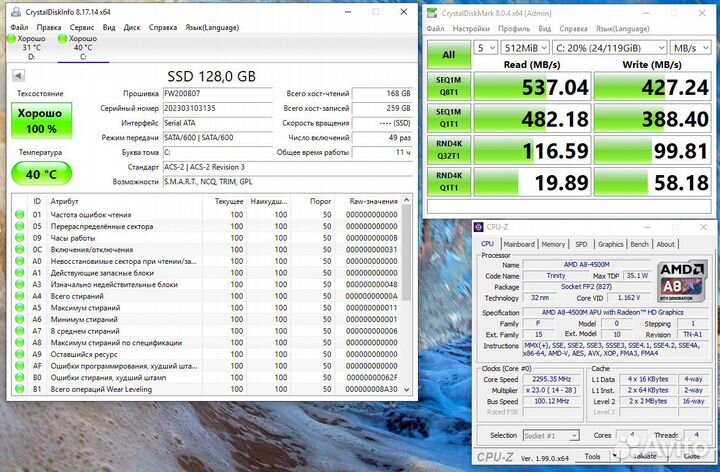Click the green Хорошо 100 % health button
The image size is (720, 472).
[x=41, y=120]
